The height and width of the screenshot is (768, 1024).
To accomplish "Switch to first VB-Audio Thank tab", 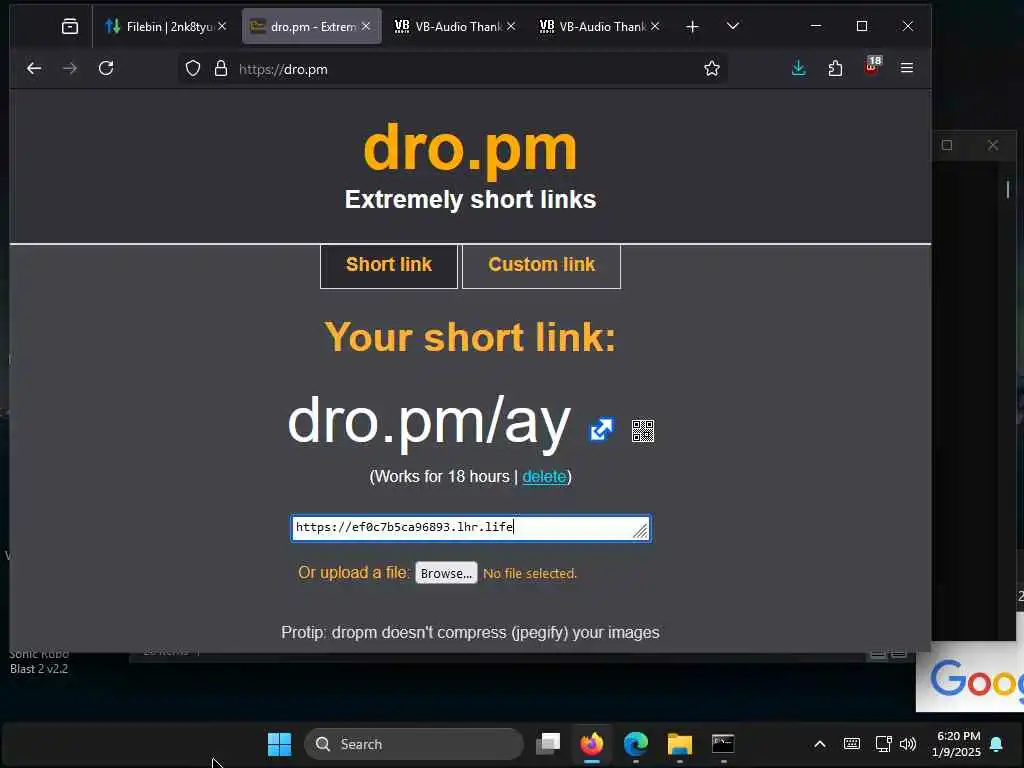I will (x=449, y=26).
